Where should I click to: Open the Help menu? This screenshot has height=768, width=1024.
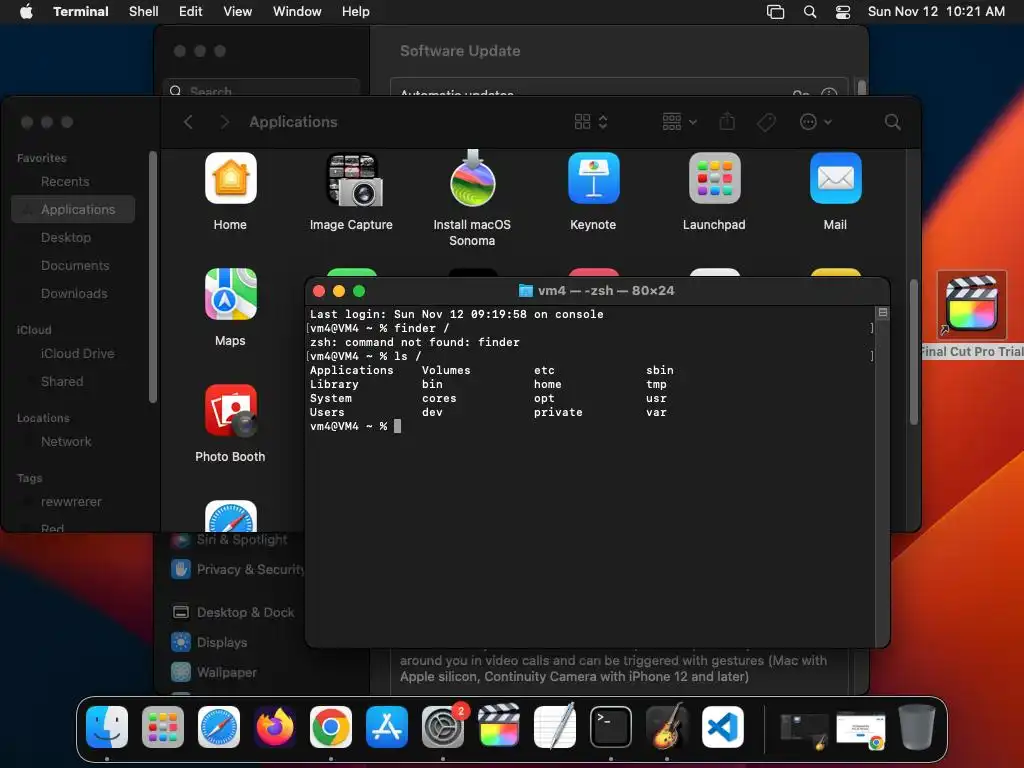click(356, 12)
